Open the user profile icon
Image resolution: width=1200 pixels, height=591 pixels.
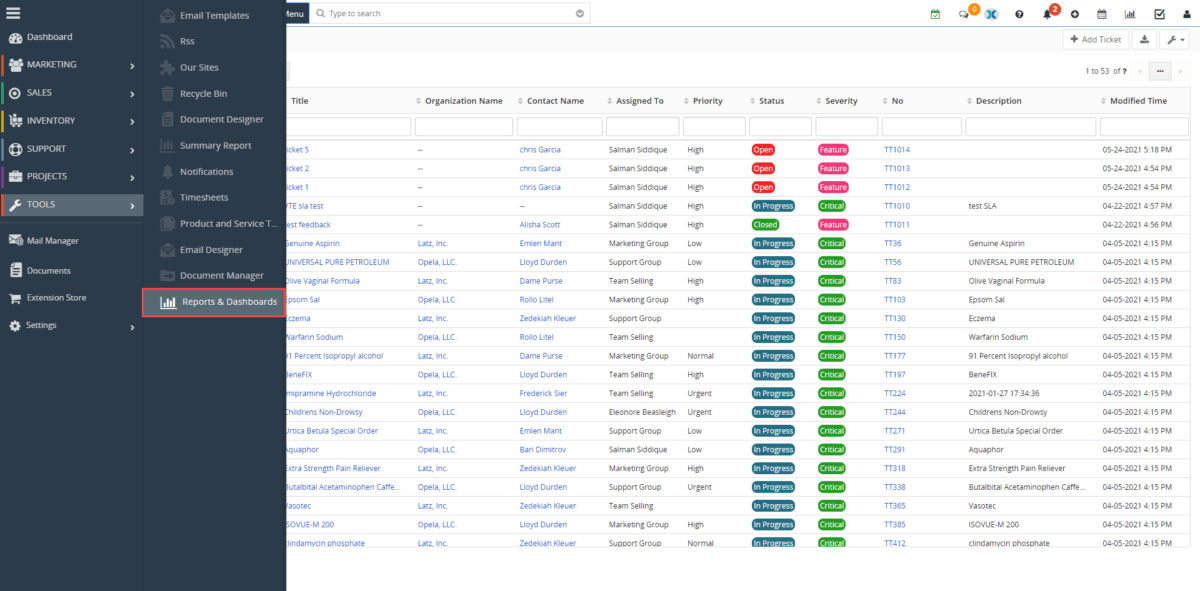pos(1187,13)
